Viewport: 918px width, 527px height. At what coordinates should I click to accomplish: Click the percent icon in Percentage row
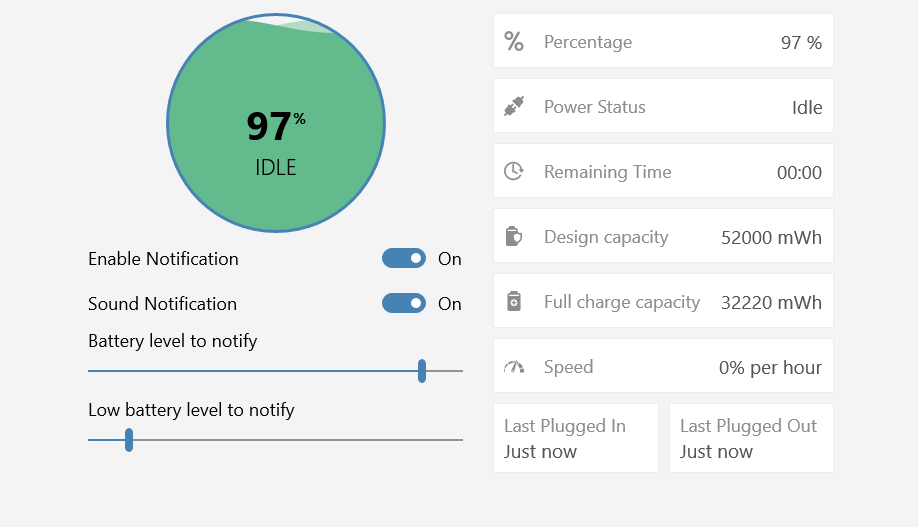514,42
